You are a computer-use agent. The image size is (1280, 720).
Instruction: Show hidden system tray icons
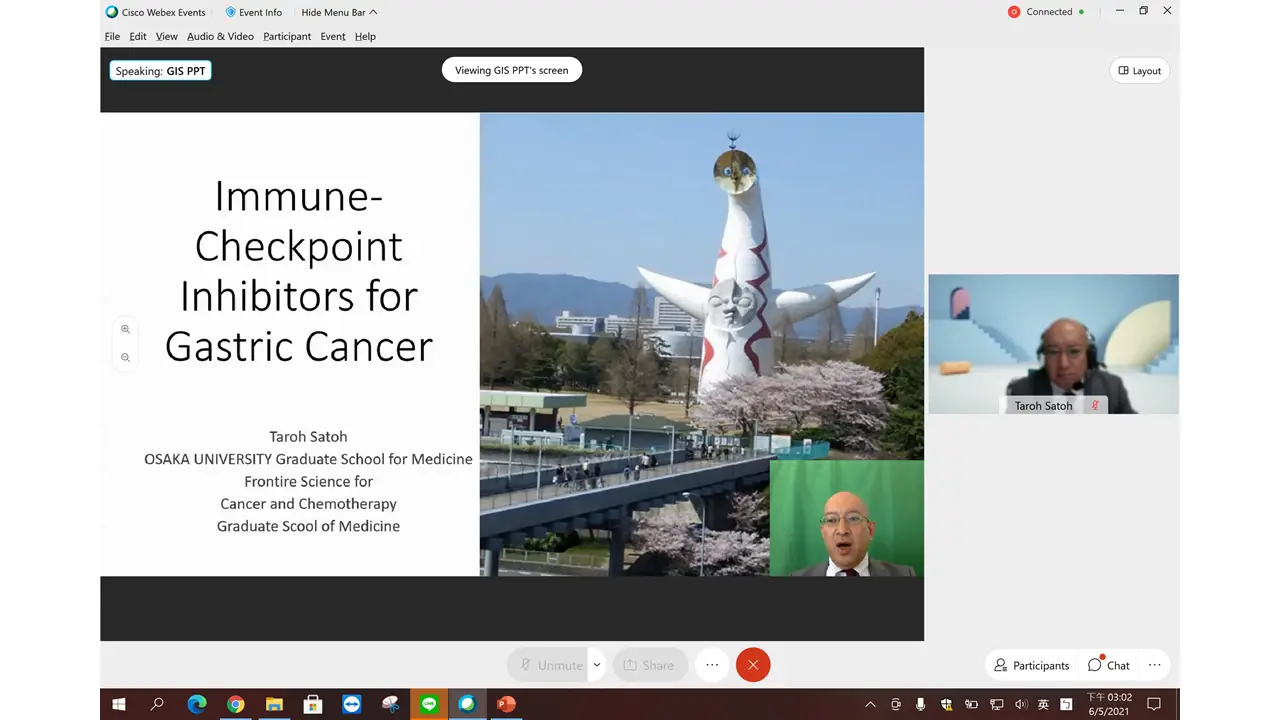point(870,704)
